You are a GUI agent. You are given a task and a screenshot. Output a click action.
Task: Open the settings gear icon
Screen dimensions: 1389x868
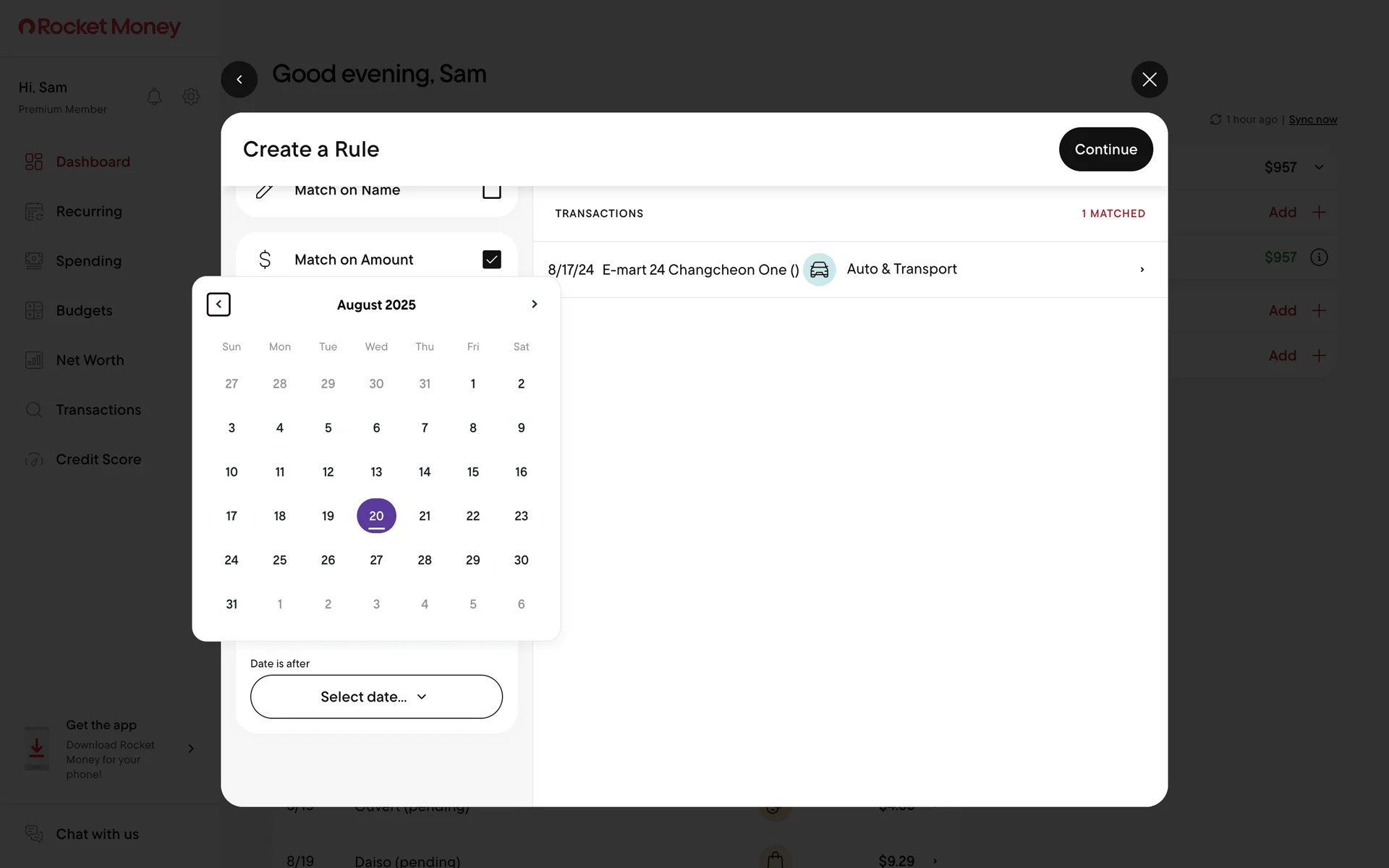coord(191,96)
